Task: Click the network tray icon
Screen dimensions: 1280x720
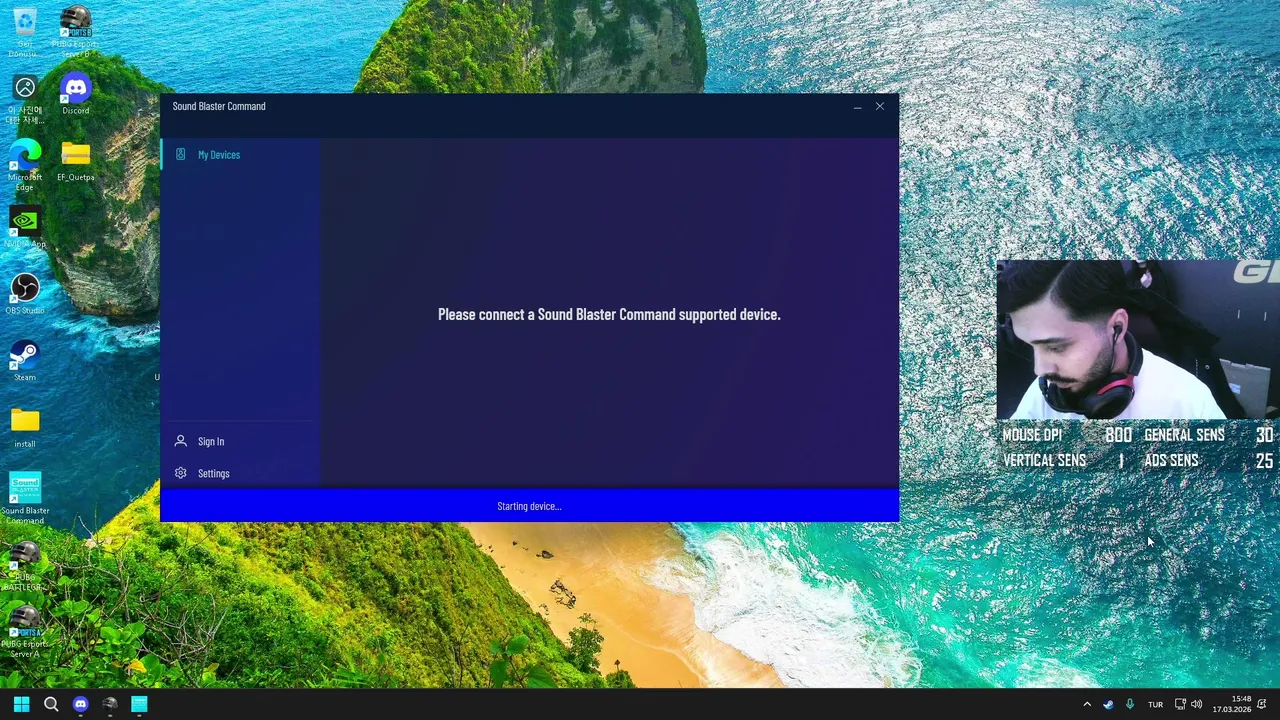Action: click(1180, 704)
